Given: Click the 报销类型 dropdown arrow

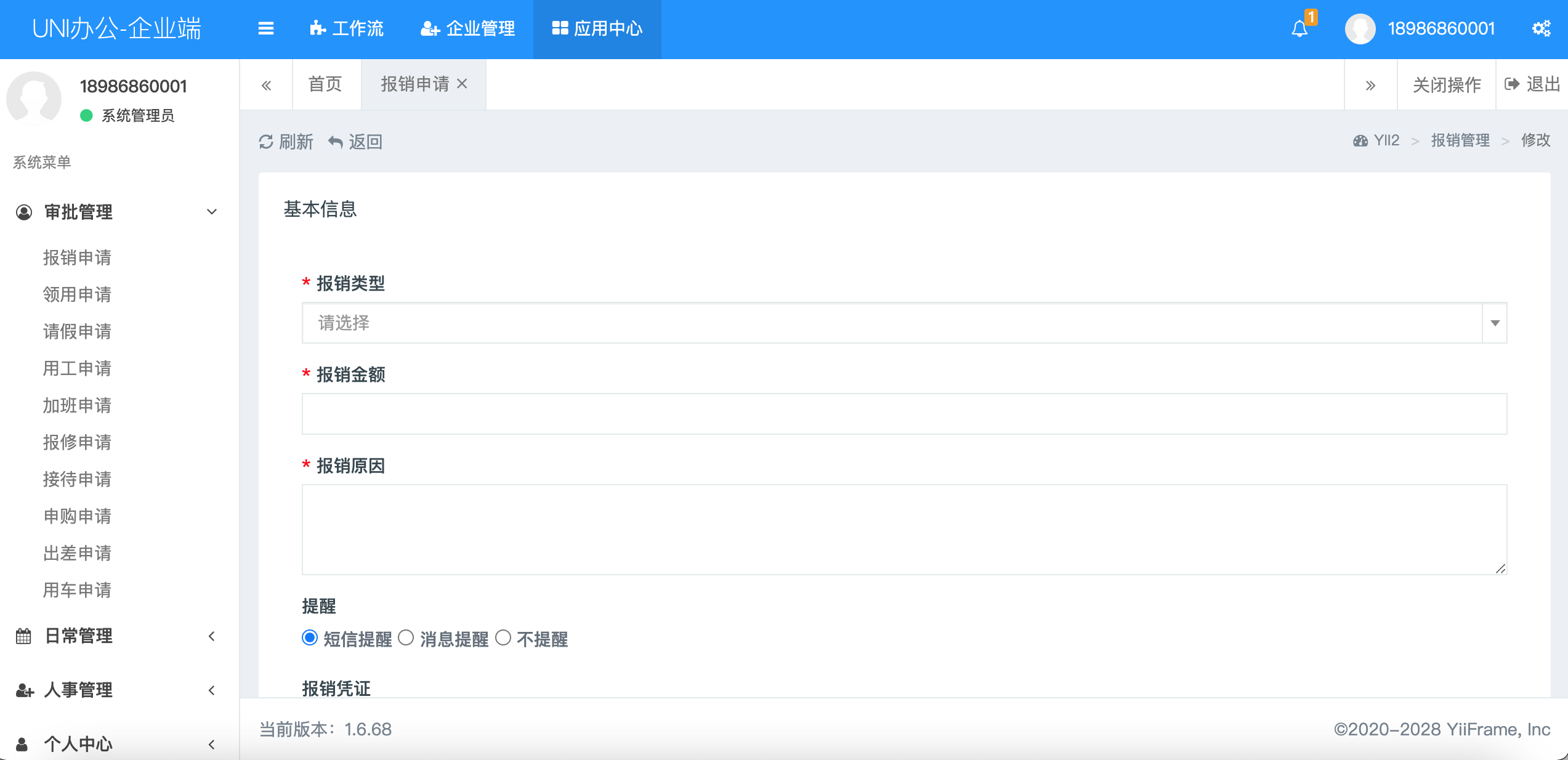Looking at the screenshot, I should [x=1495, y=323].
